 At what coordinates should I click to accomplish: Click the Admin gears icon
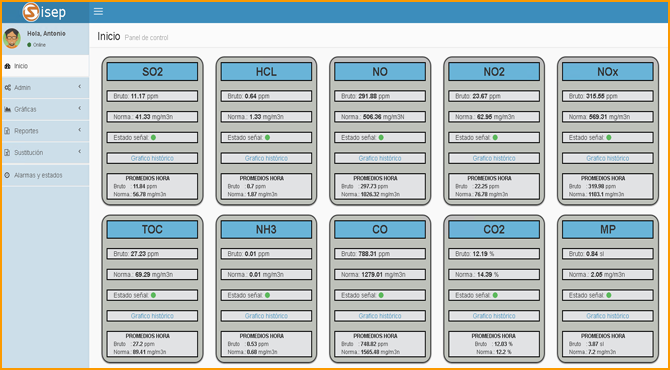(x=7, y=88)
